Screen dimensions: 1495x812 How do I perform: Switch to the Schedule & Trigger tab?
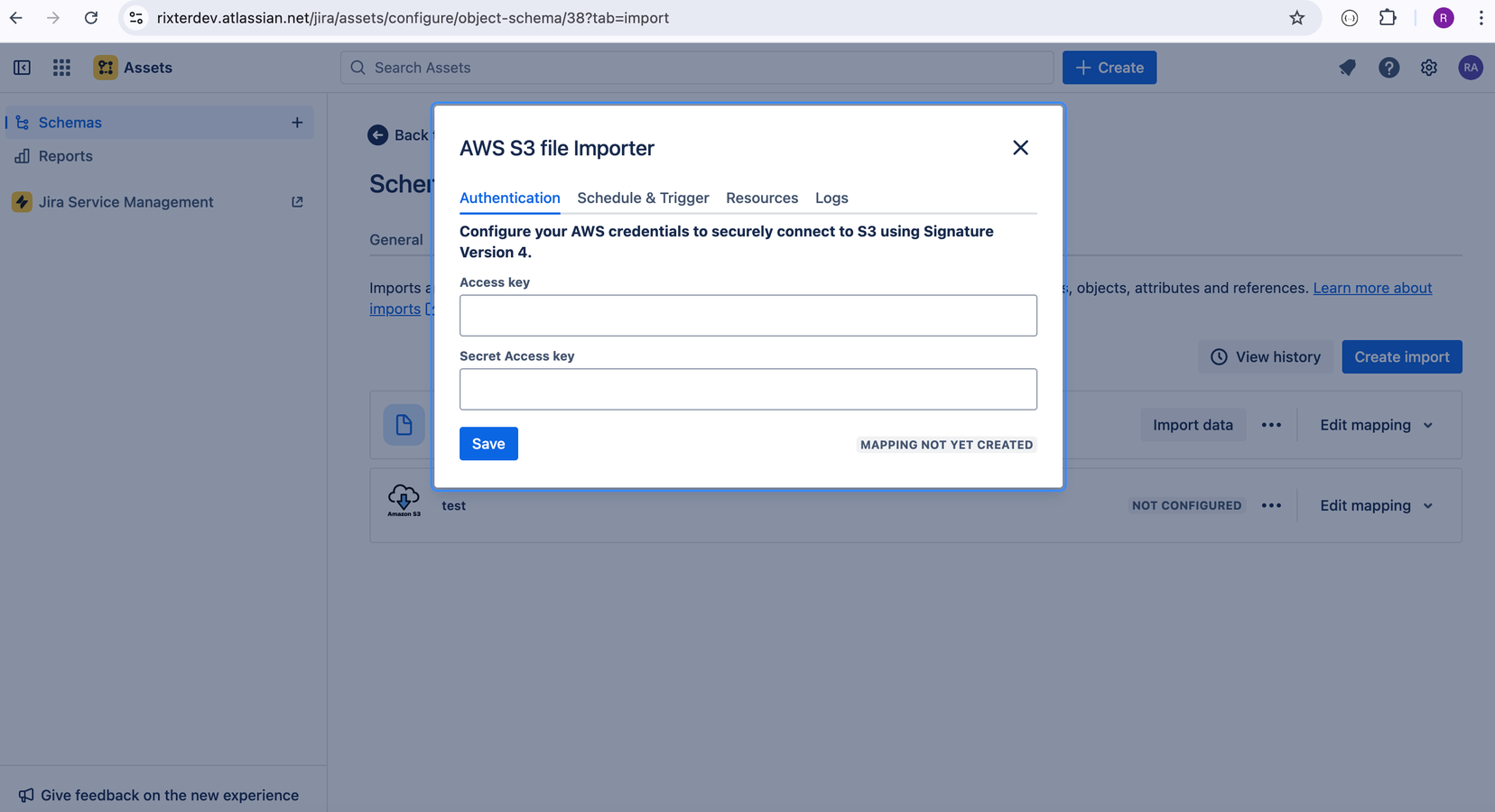click(643, 198)
